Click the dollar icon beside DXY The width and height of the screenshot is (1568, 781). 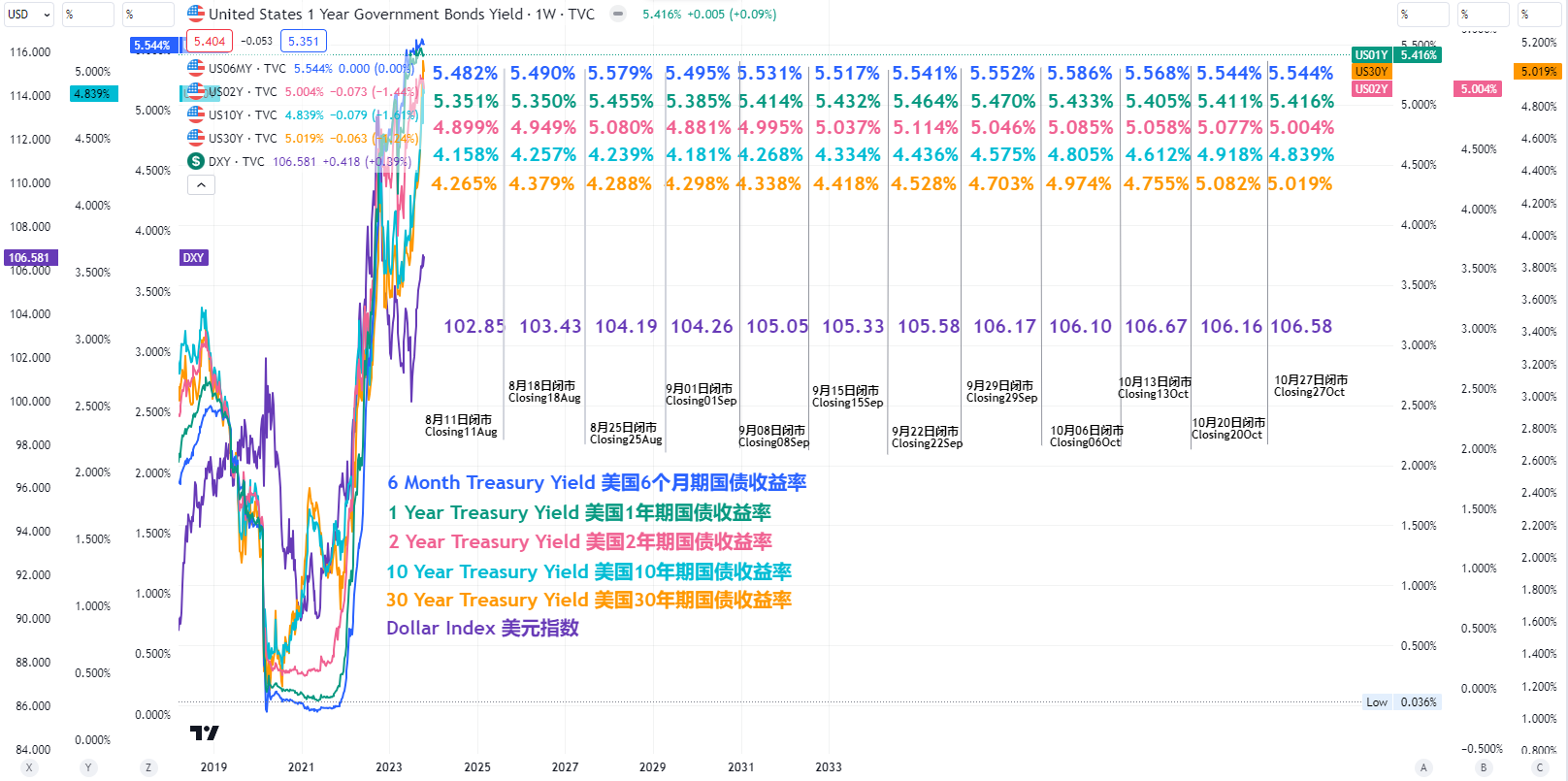pyautogui.click(x=196, y=161)
